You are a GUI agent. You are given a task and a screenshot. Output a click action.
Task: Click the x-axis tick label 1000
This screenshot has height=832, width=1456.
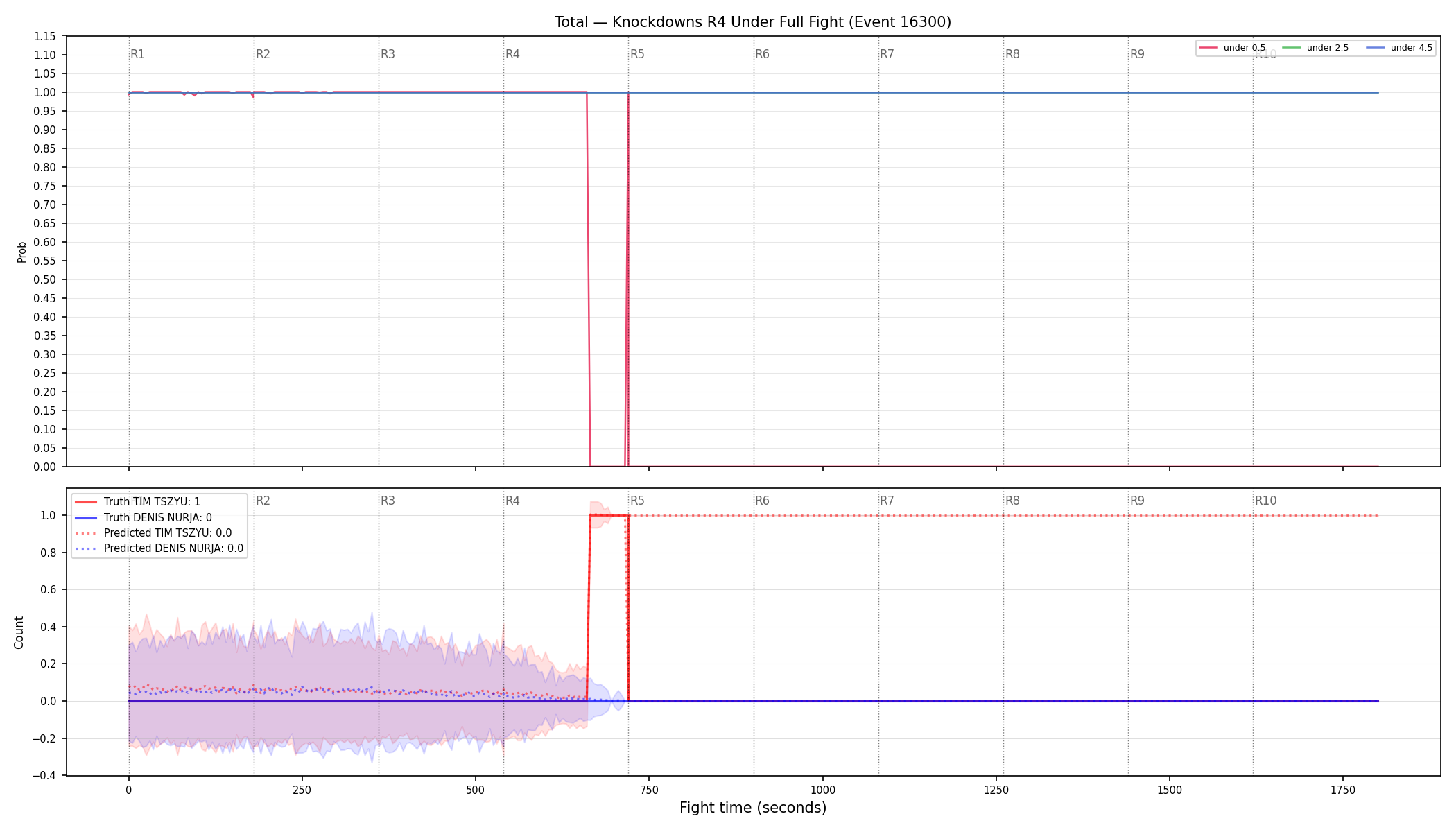(x=822, y=790)
